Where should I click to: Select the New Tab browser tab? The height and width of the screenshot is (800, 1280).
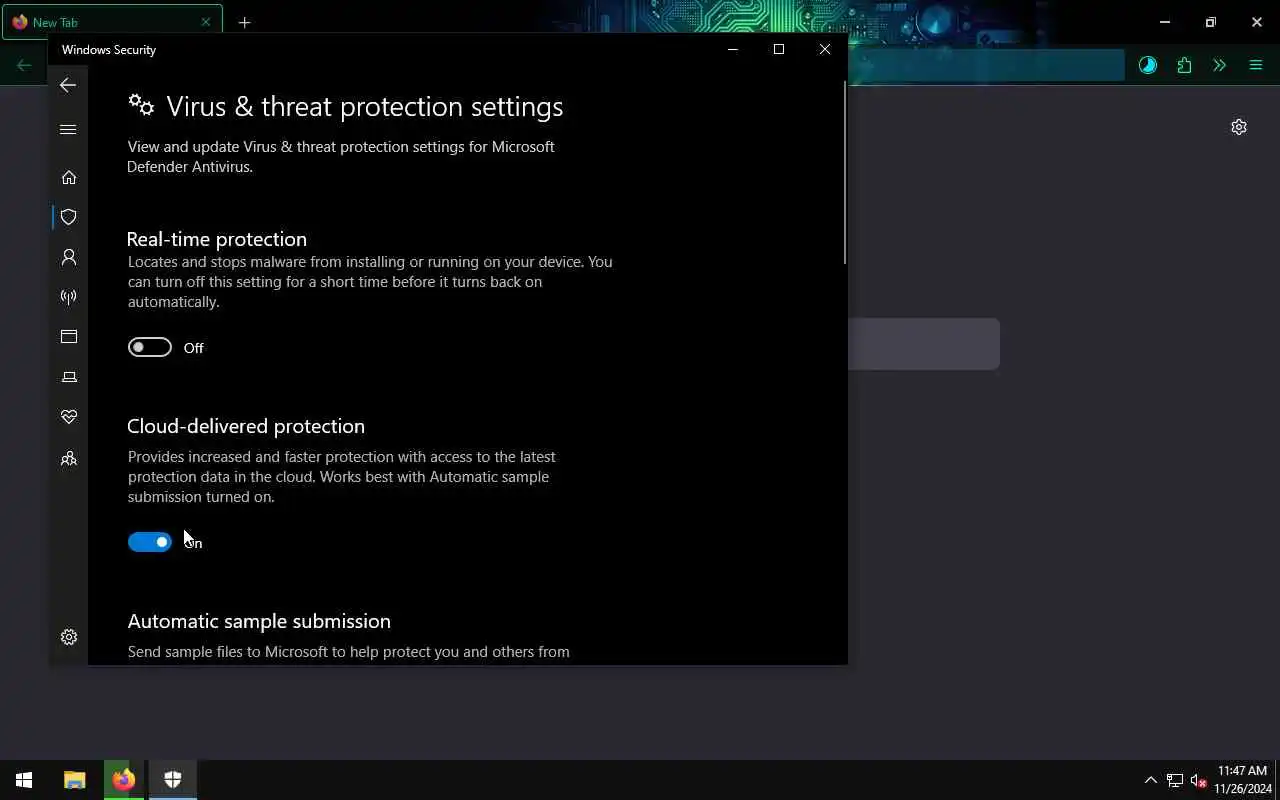coord(110,22)
